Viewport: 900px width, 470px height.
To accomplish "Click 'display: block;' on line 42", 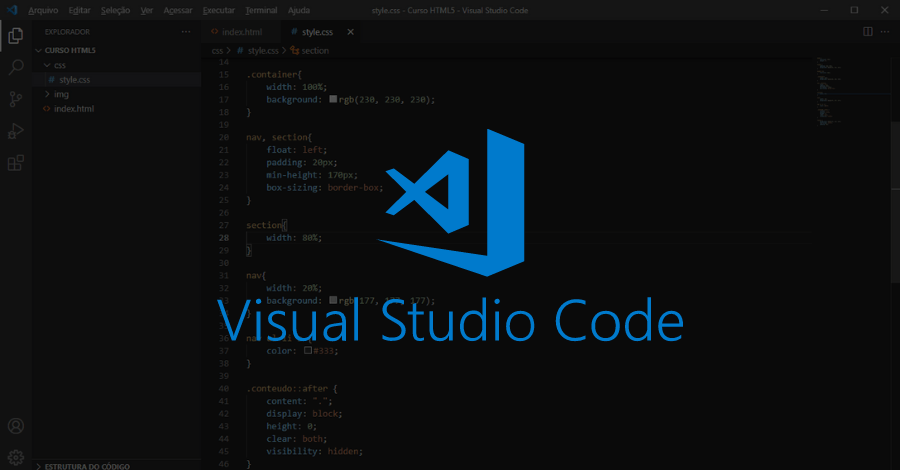I will [304, 414].
